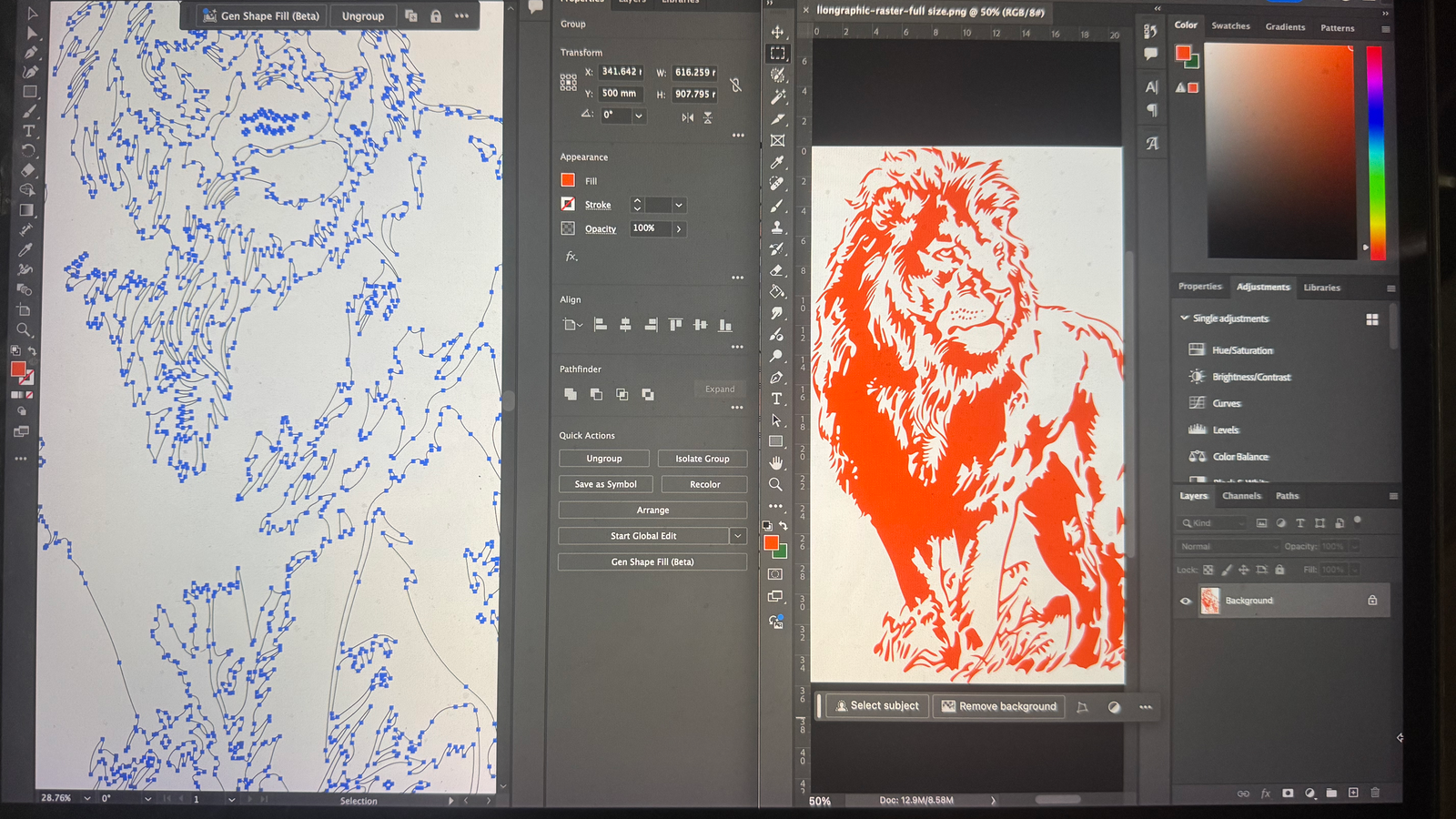This screenshot has height=819, width=1456.
Task: Select the Illustrator Zoom tool
Action: 25,329
